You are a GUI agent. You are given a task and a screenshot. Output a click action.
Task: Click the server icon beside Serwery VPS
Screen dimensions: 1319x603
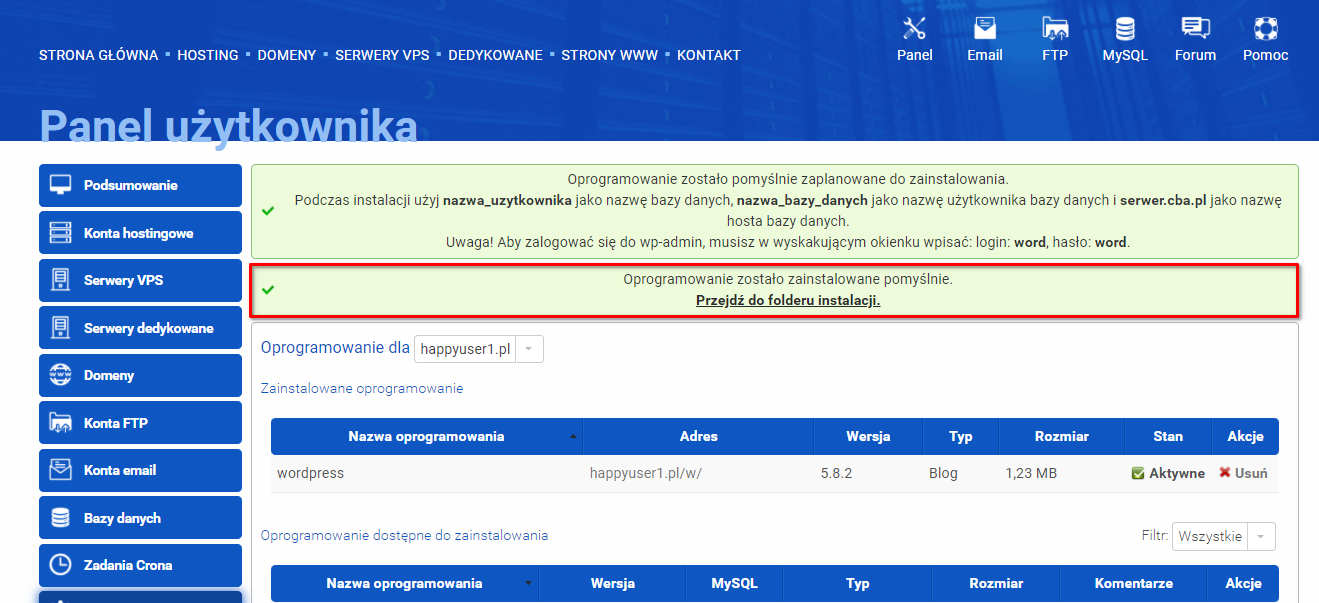pyautogui.click(x=61, y=280)
